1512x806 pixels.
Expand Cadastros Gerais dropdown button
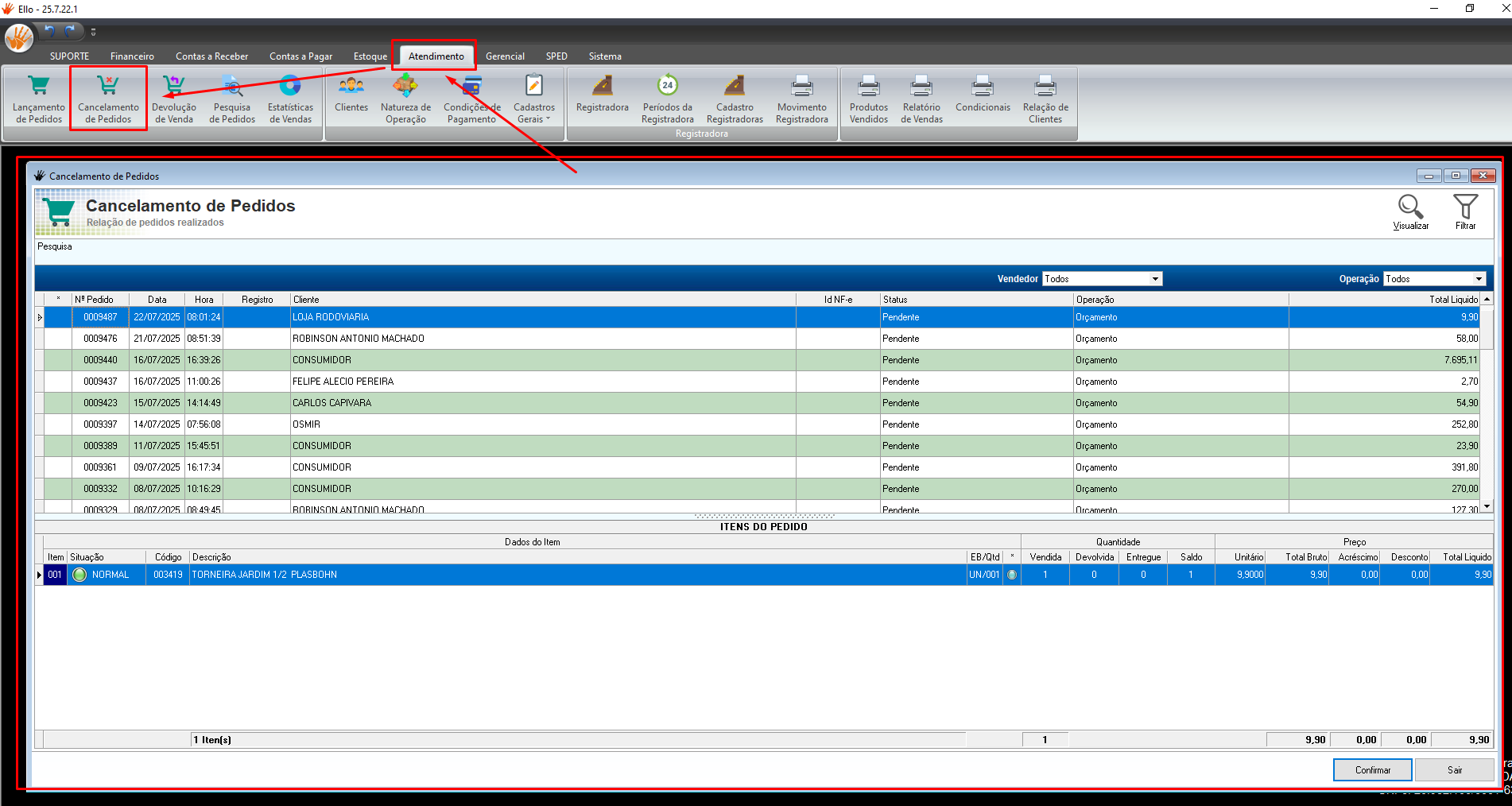534,99
